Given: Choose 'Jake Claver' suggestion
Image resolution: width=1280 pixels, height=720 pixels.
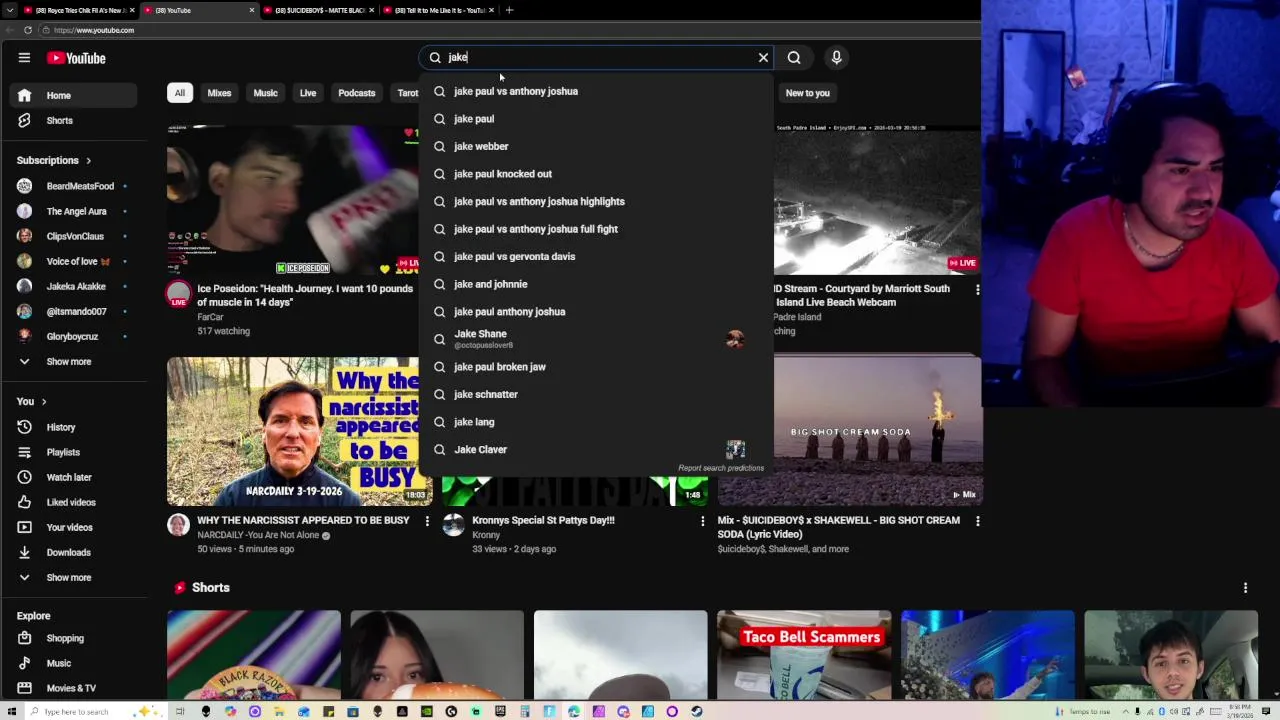Looking at the screenshot, I should click(596, 449).
